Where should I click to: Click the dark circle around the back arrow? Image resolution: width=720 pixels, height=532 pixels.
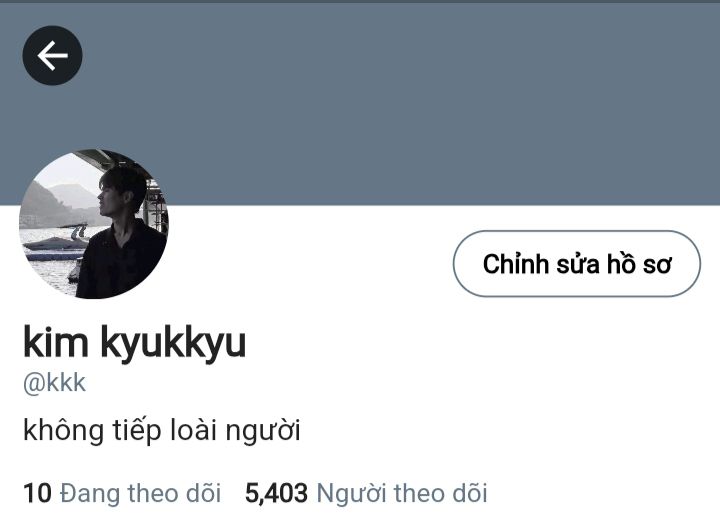click(52, 56)
